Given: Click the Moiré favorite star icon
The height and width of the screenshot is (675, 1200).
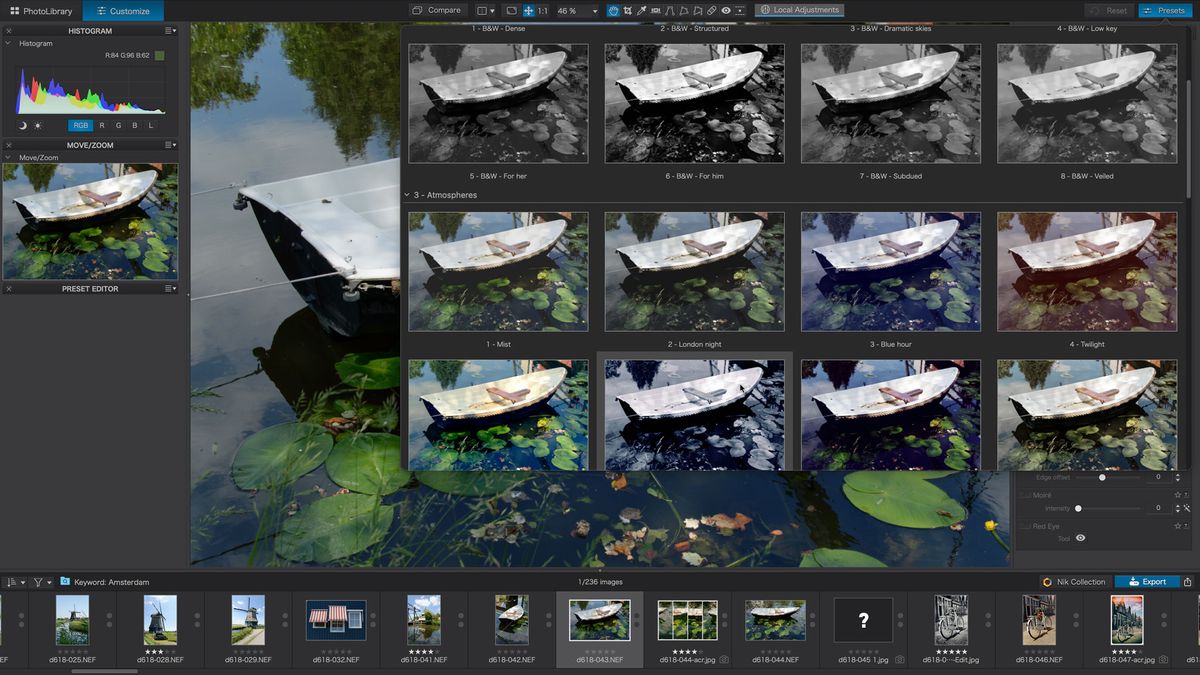Looking at the screenshot, I should (x=1177, y=495).
